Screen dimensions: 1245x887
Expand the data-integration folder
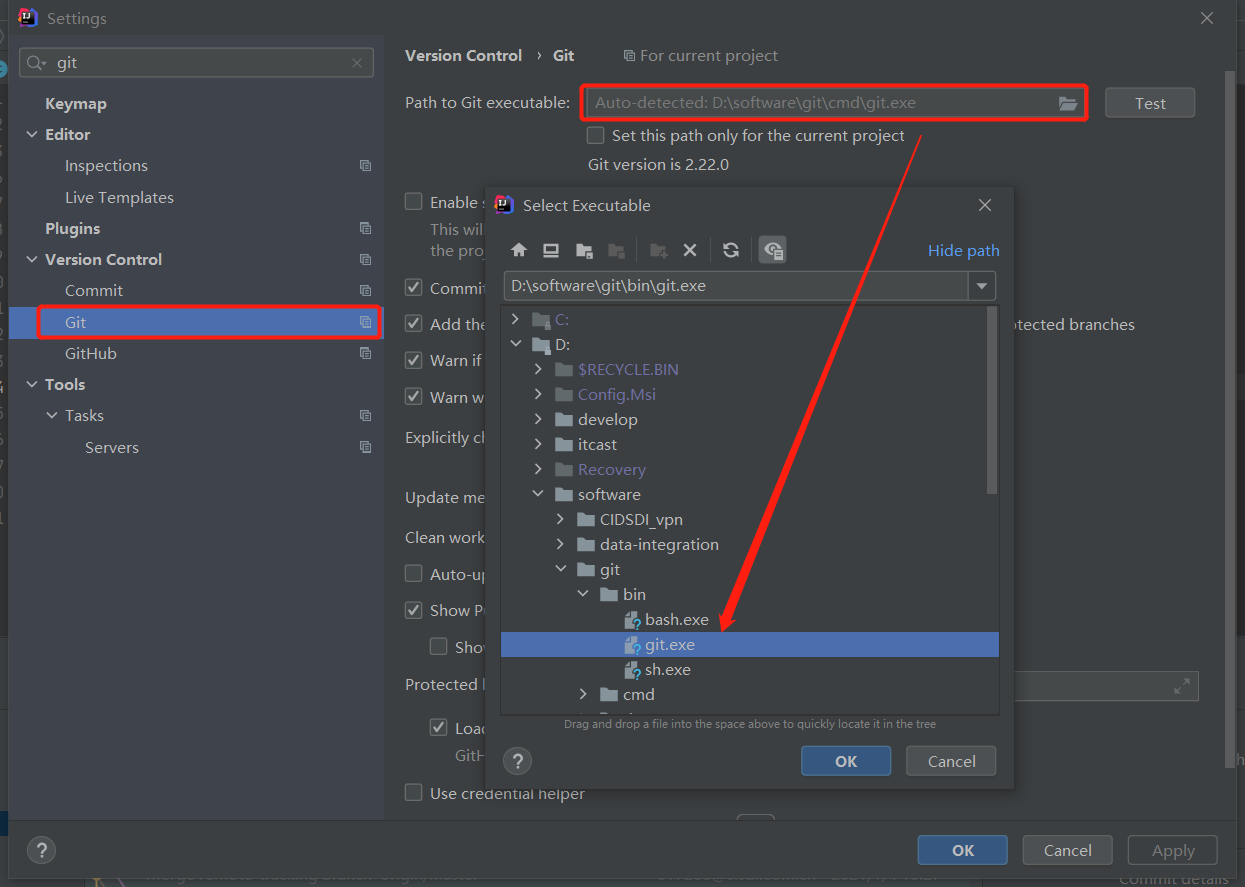[x=560, y=545]
